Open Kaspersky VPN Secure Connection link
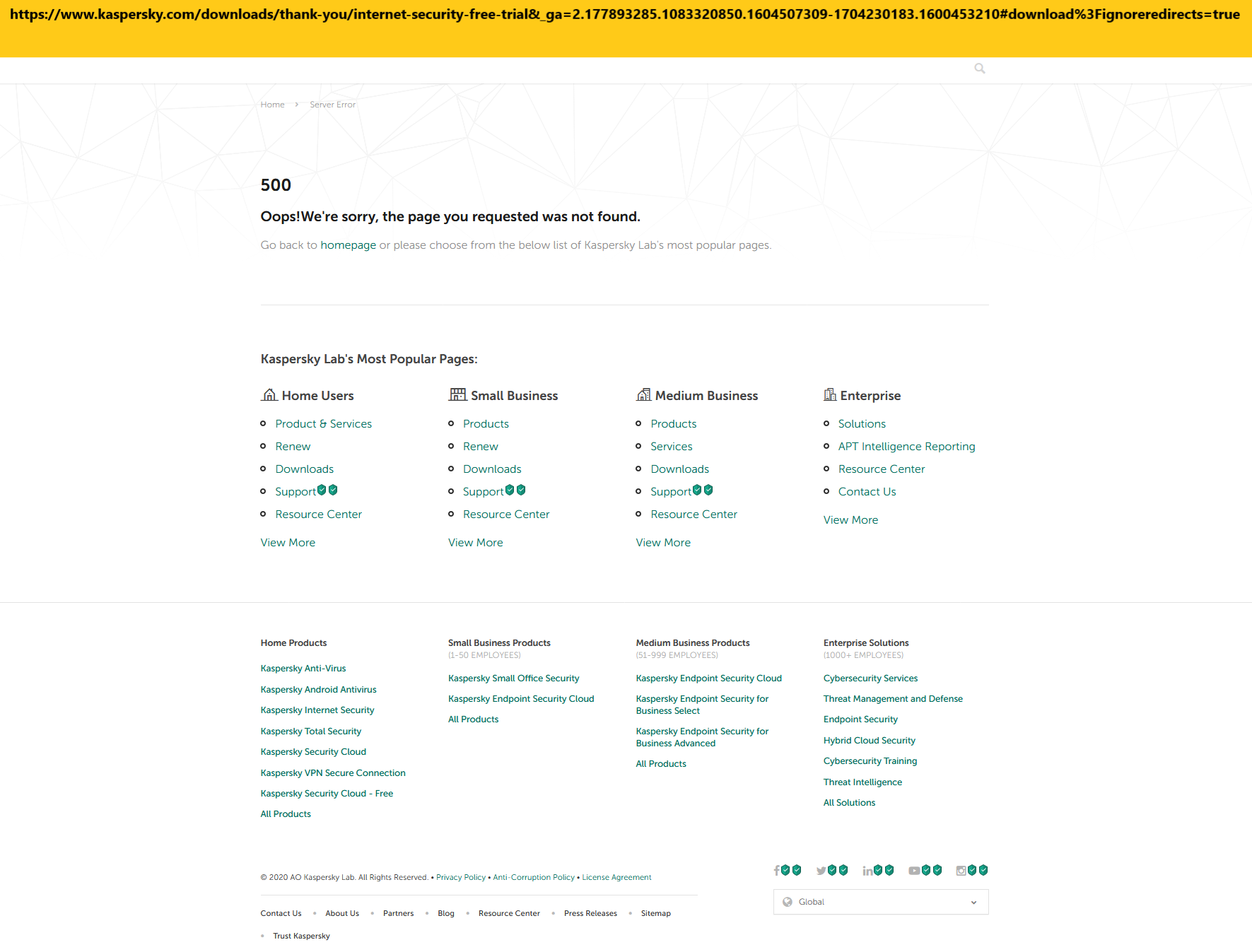1252x952 pixels. coord(332,772)
